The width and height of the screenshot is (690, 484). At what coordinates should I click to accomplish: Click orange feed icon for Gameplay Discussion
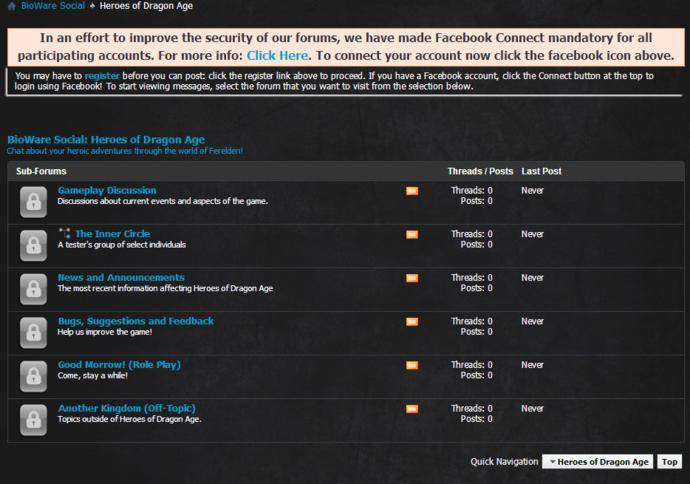pyautogui.click(x=412, y=191)
